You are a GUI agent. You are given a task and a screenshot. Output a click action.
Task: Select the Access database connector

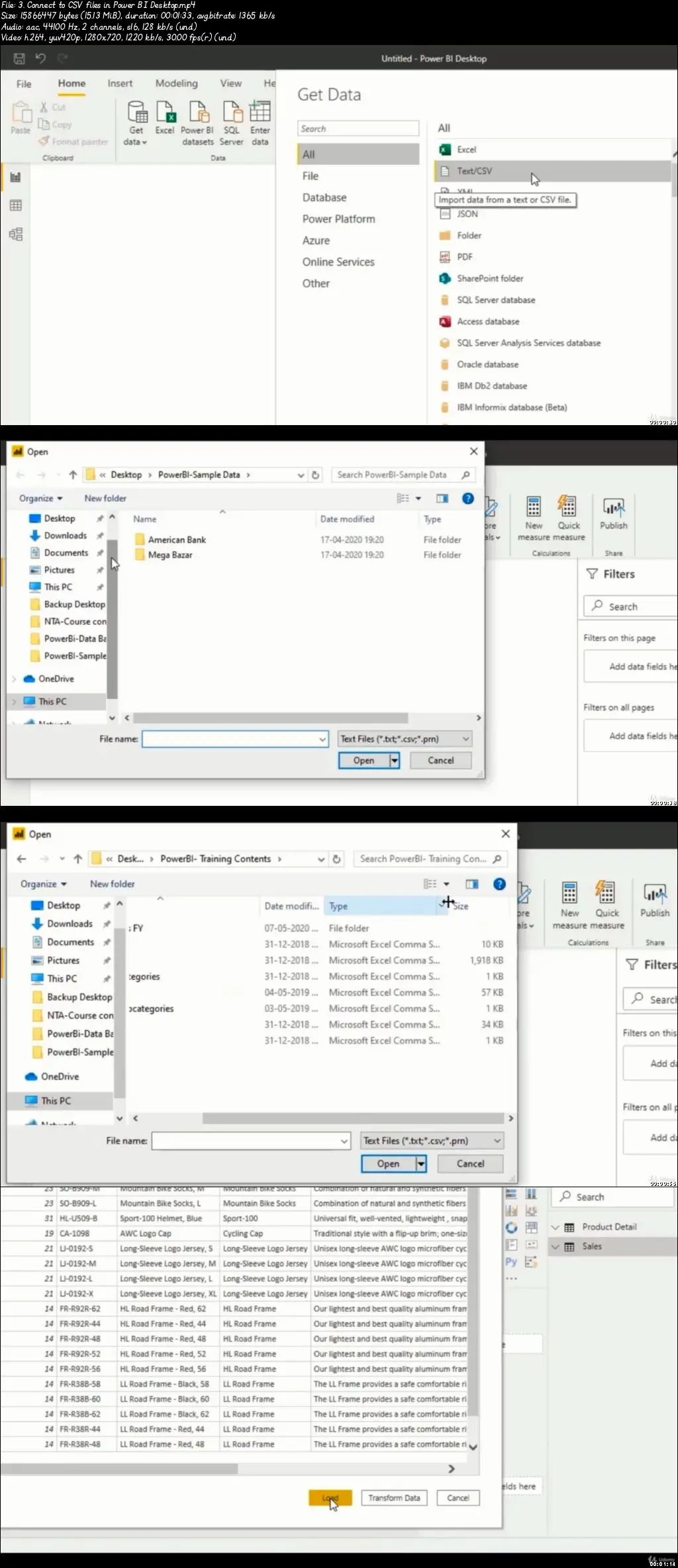(x=488, y=322)
